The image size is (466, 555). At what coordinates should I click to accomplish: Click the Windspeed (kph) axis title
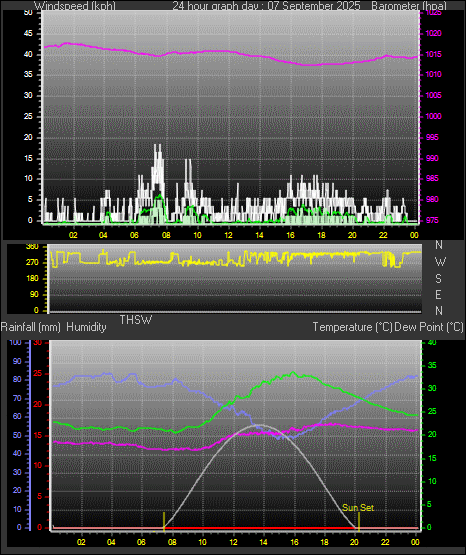click(75, 6)
